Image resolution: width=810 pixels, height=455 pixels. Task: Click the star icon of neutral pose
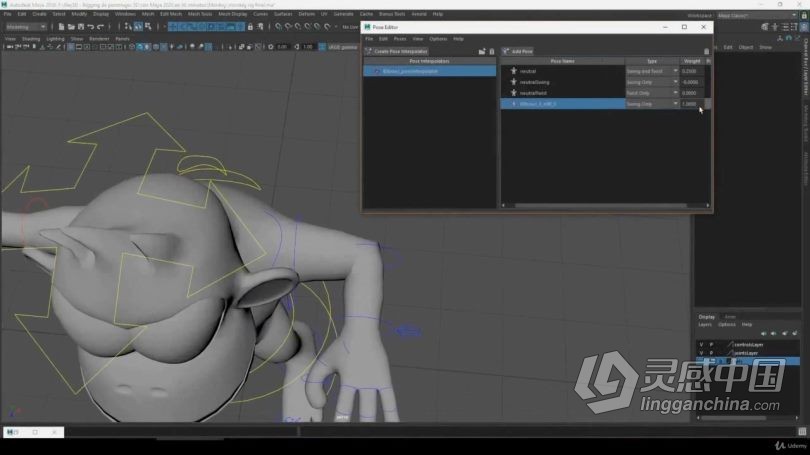pyautogui.click(x=513, y=71)
